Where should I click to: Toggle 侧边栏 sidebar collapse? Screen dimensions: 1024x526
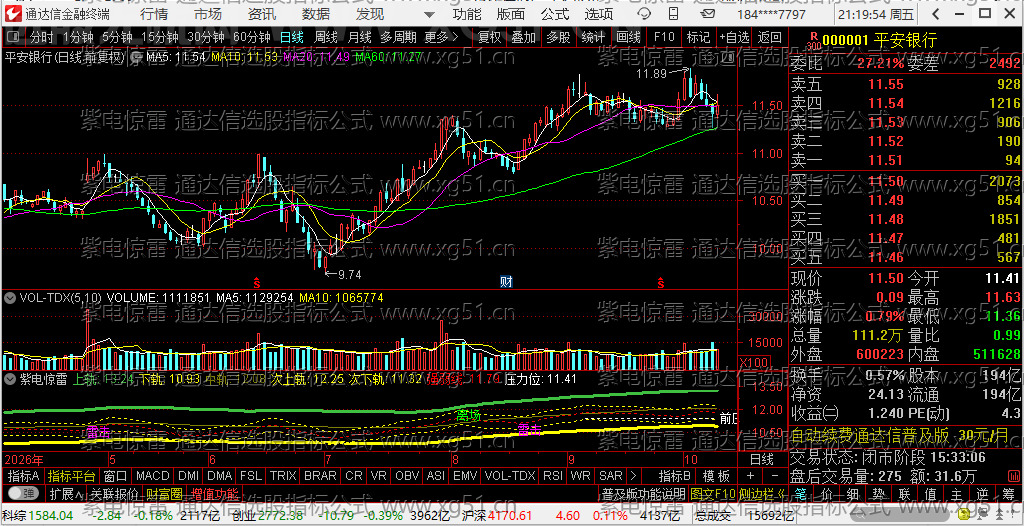761,493
